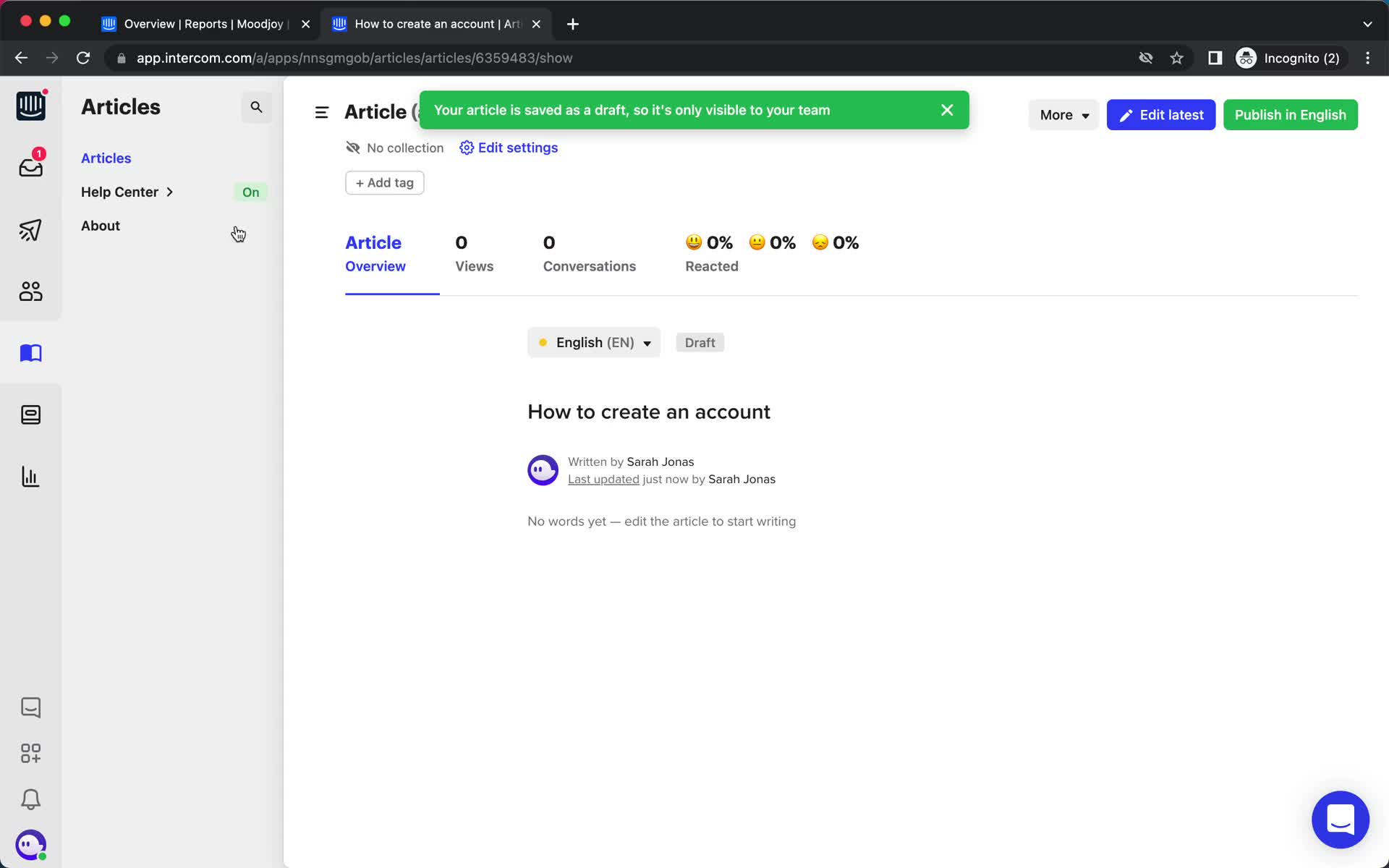Click Add tag button

[384, 182]
